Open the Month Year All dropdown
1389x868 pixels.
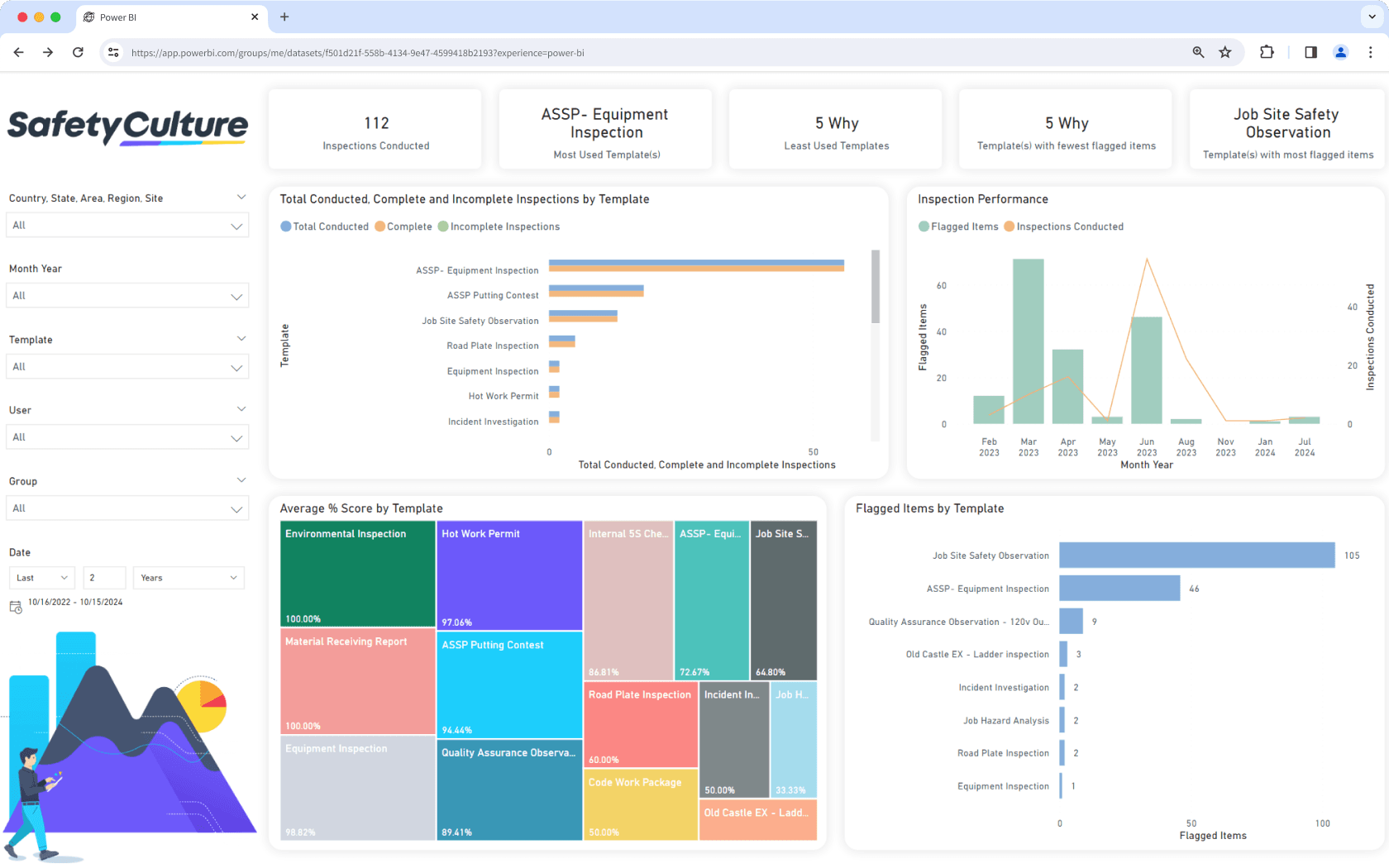coord(127,295)
